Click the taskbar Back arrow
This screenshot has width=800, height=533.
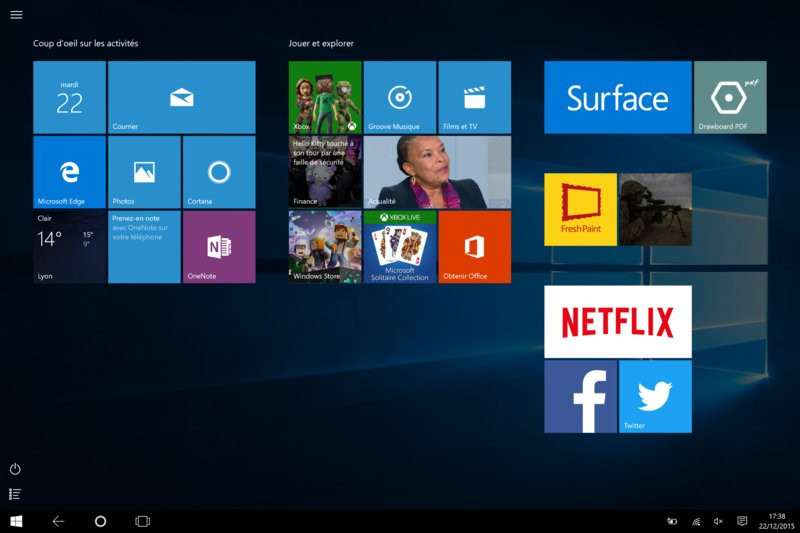click(x=58, y=521)
